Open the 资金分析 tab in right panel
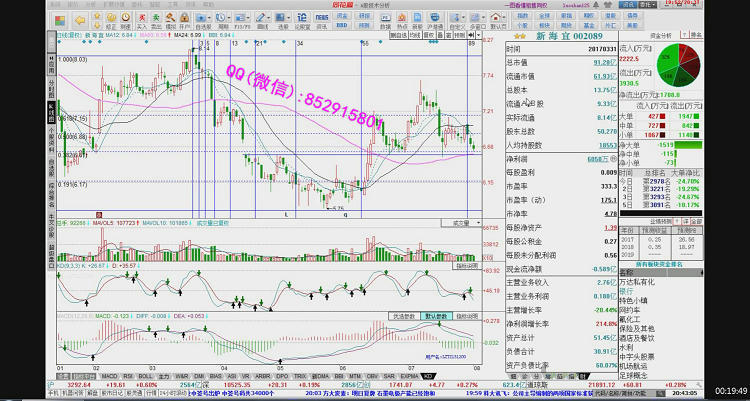This screenshot has width=750, height=401. click(x=664, y=33)
